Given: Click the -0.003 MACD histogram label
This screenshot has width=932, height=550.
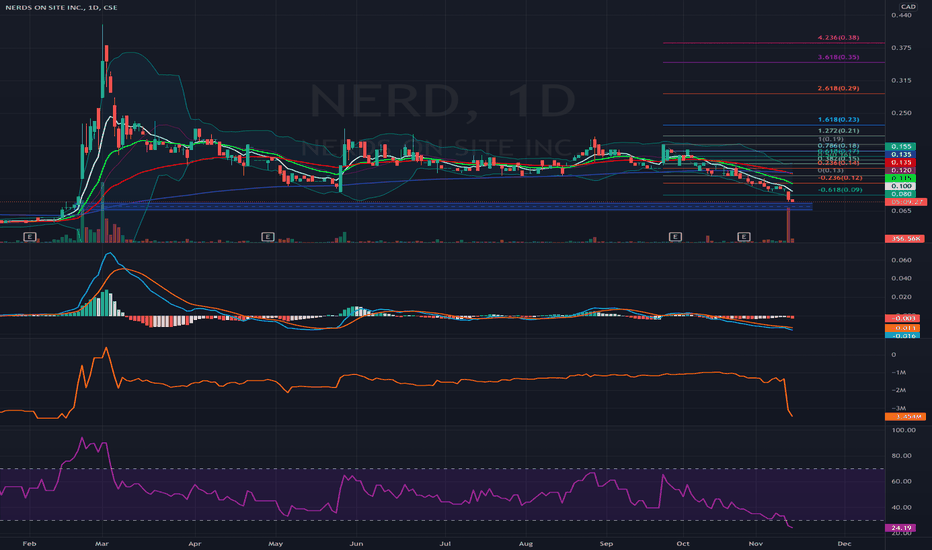Looking at the screenshot, I should point(902,318).
